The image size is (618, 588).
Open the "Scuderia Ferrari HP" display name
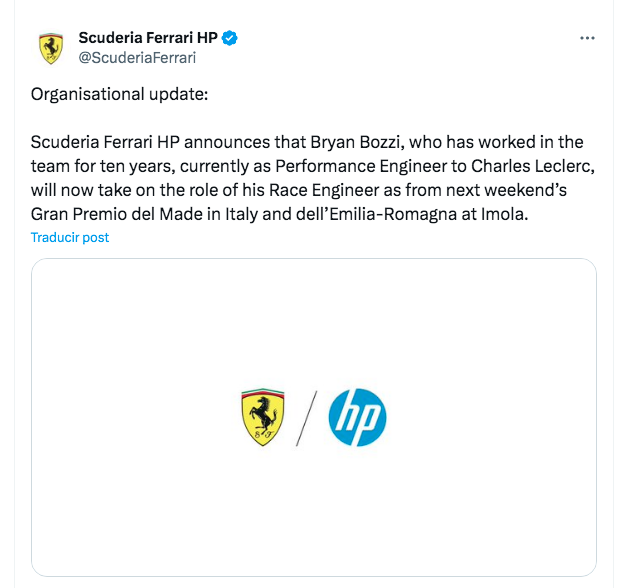148,39
